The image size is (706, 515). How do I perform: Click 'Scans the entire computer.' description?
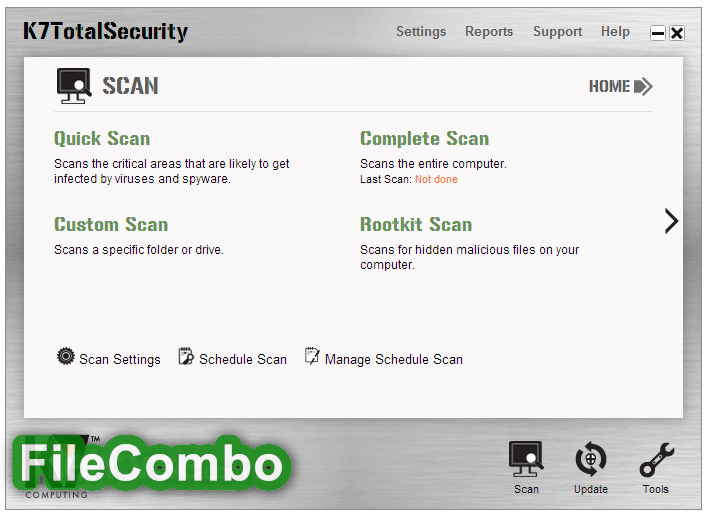pyautogui.click(x=433, y=163)
